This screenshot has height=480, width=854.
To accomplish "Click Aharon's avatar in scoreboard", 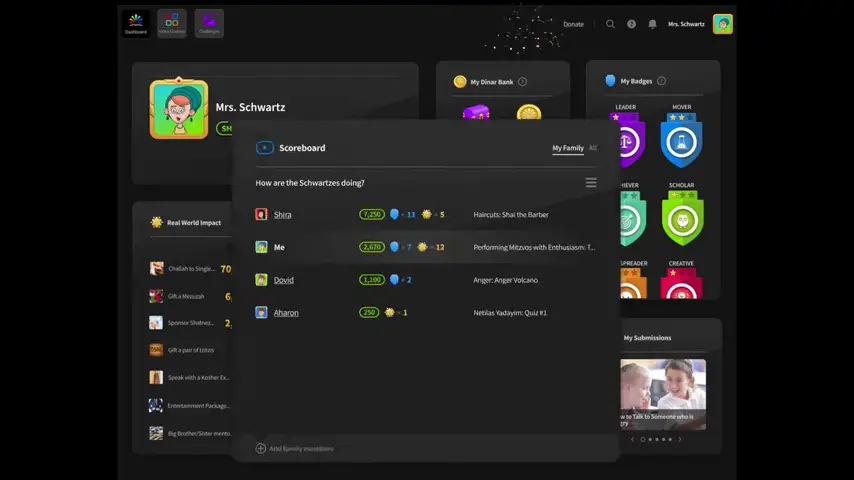I will point(261,312).
